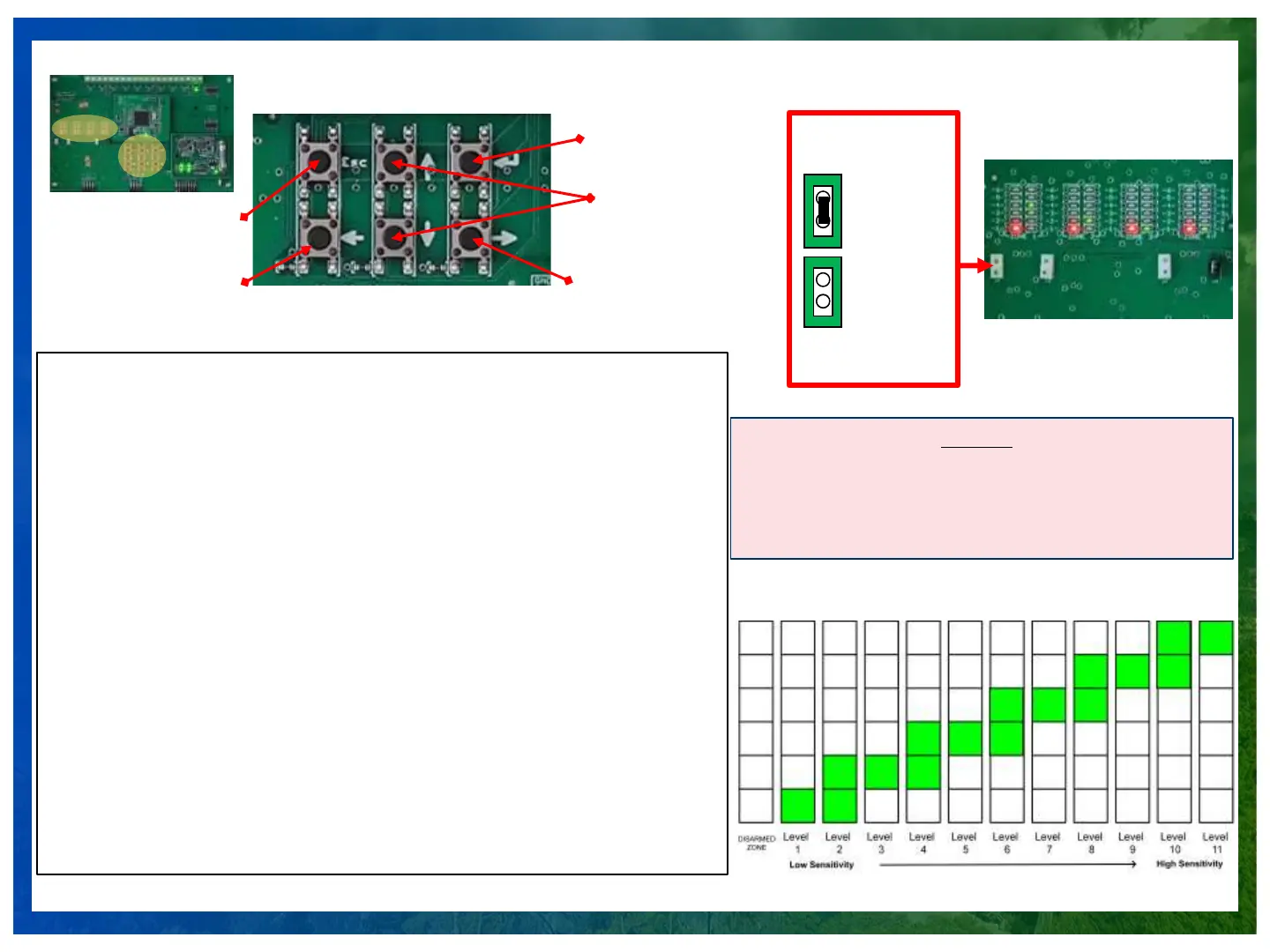This screenshot has width=1270, height=952.
Task: Select the closed jumper with black shunt
Action: point(823,211)
